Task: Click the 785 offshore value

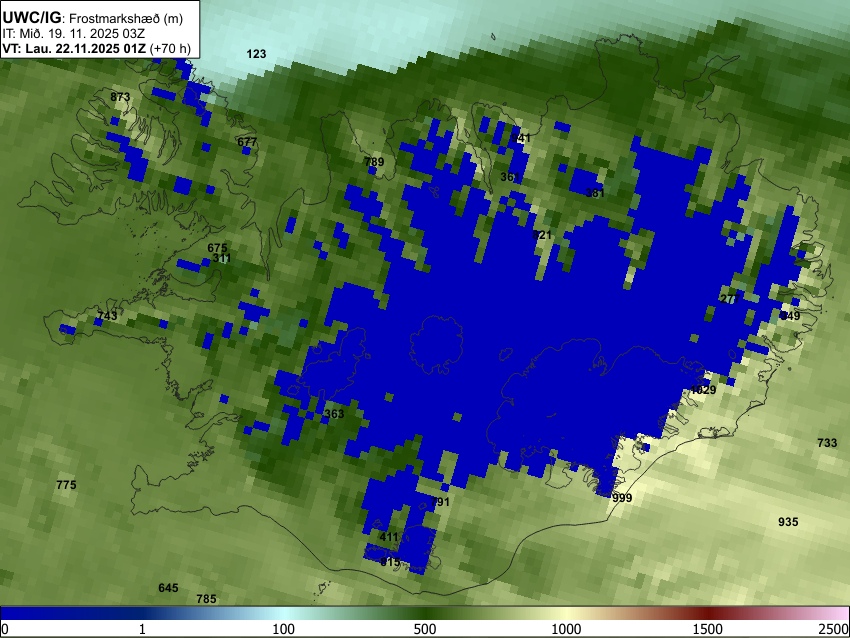Action: tap(206, 599)
